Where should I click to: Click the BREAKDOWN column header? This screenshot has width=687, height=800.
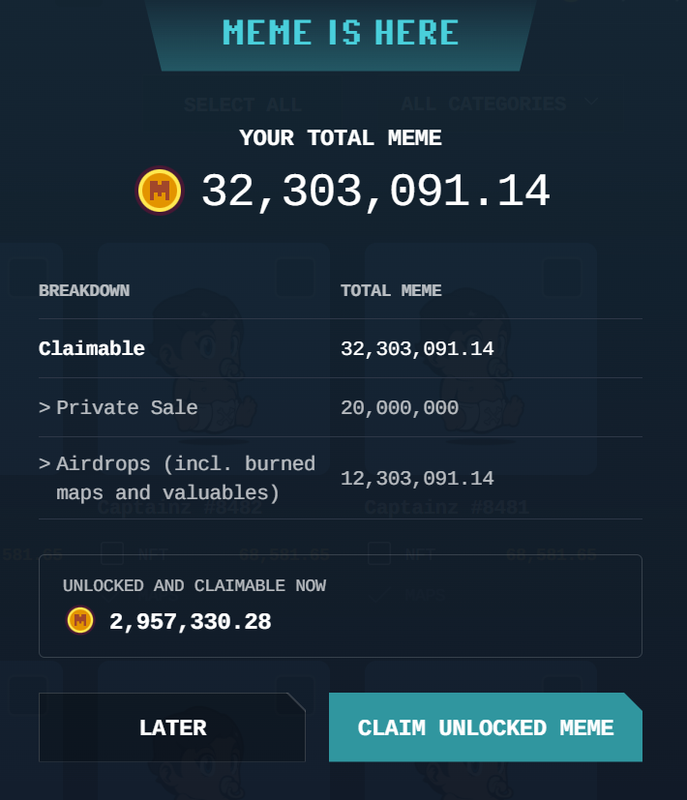tap(84, 291)
